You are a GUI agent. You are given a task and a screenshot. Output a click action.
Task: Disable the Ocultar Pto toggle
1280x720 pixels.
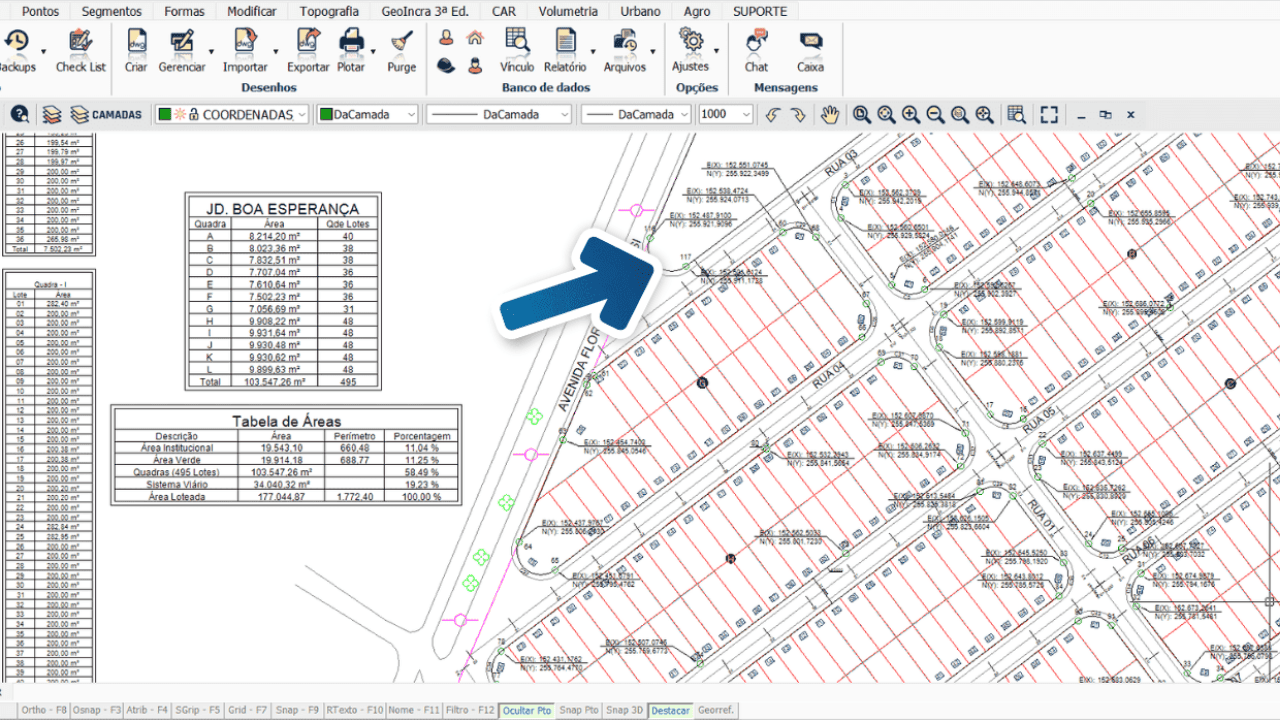coord(527,710)
